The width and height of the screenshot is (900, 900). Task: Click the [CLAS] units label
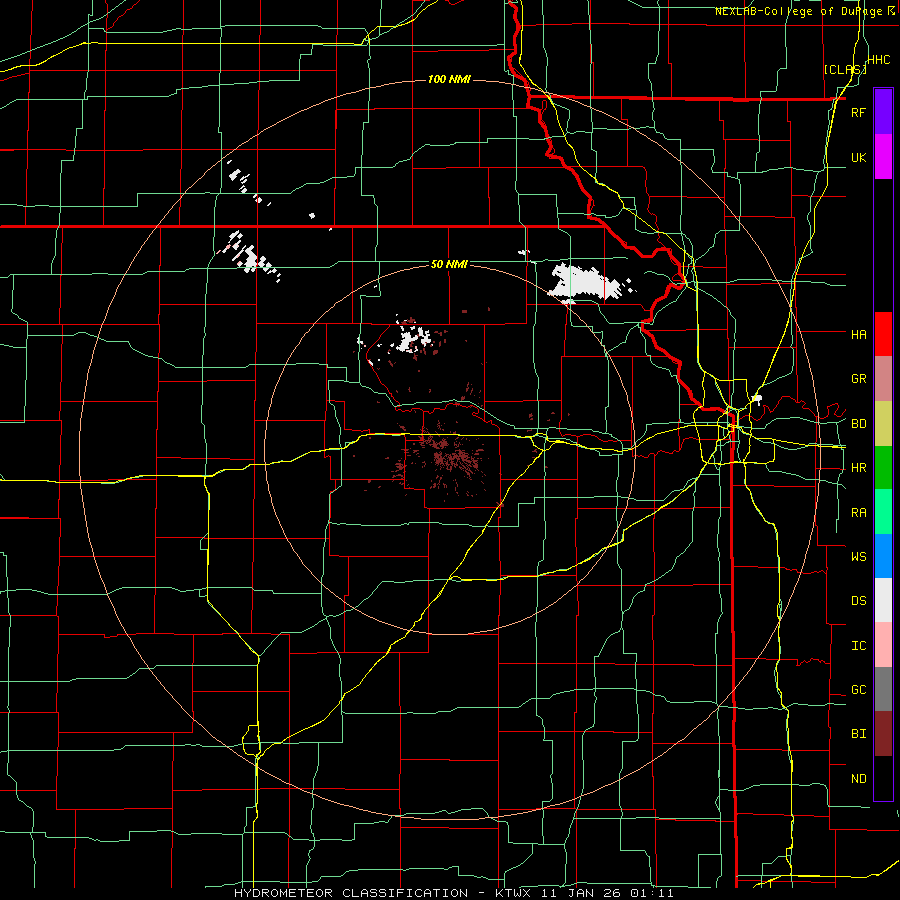pos(845,69)
